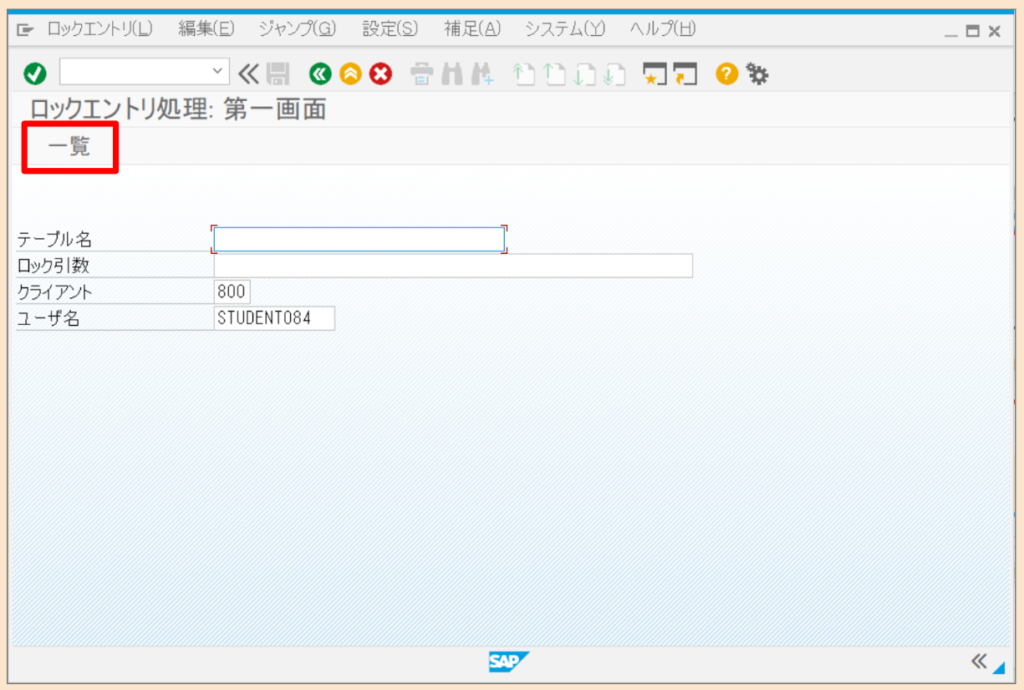Click the red Cancel icon
This screenshot has height=690, width=1024.
pos(379,73)
